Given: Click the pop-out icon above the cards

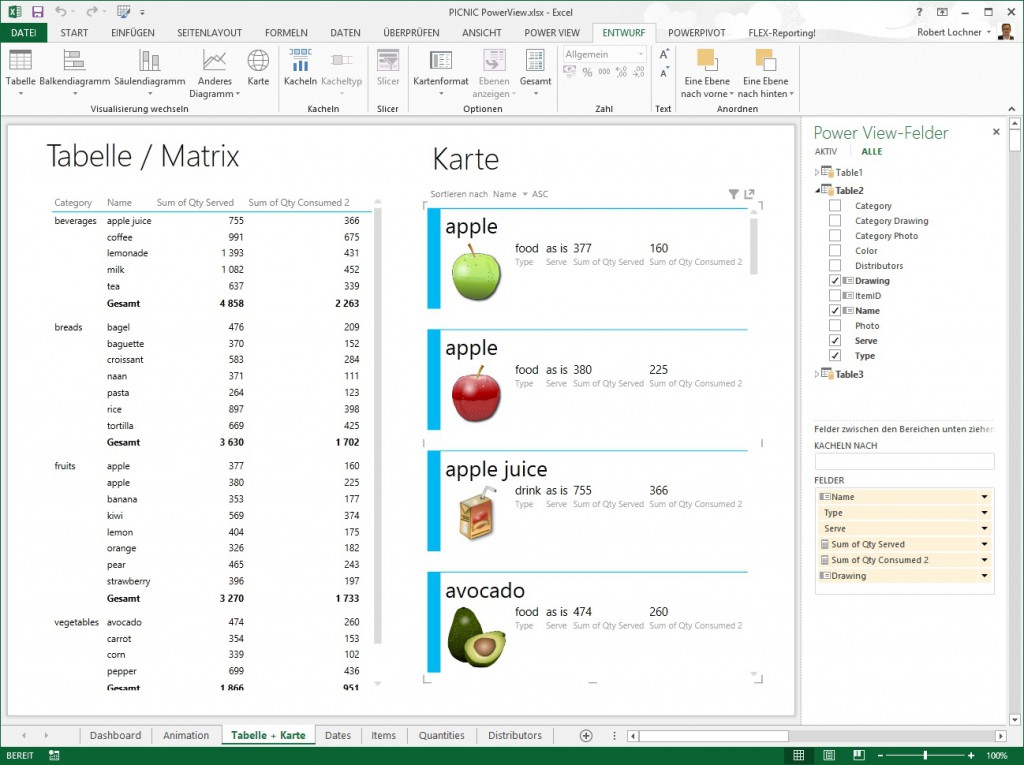Looking at the screenshot, I should click(749, 194).
